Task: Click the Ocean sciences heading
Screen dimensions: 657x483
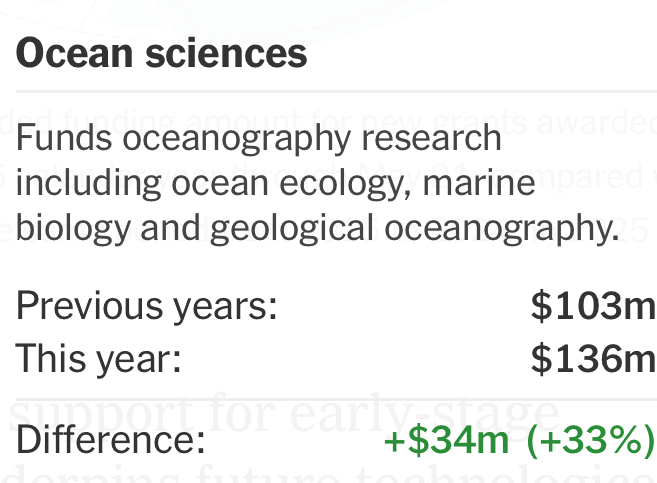Action: click(161, 54)
